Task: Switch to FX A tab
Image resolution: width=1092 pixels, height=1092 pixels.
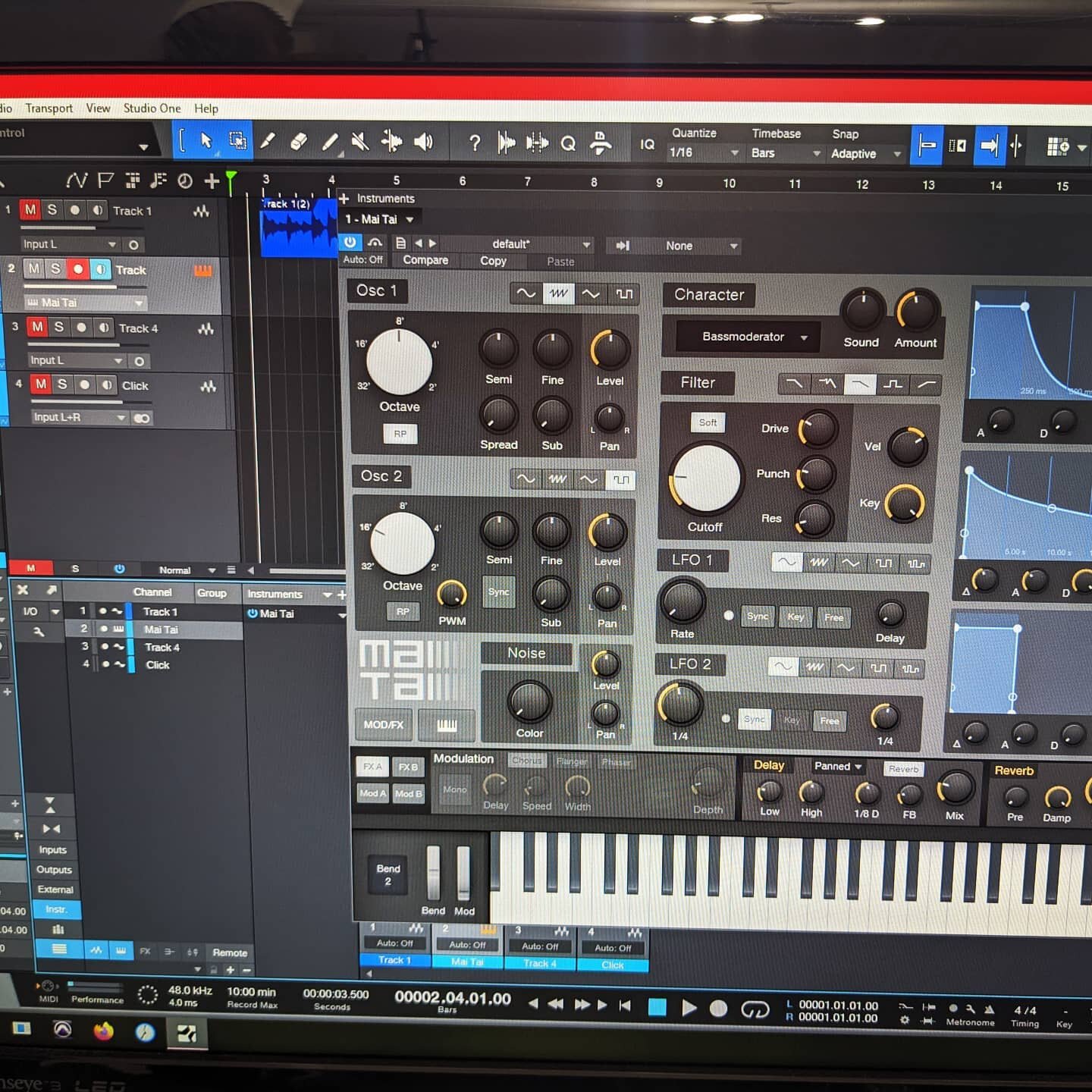Action: [372, 767]
